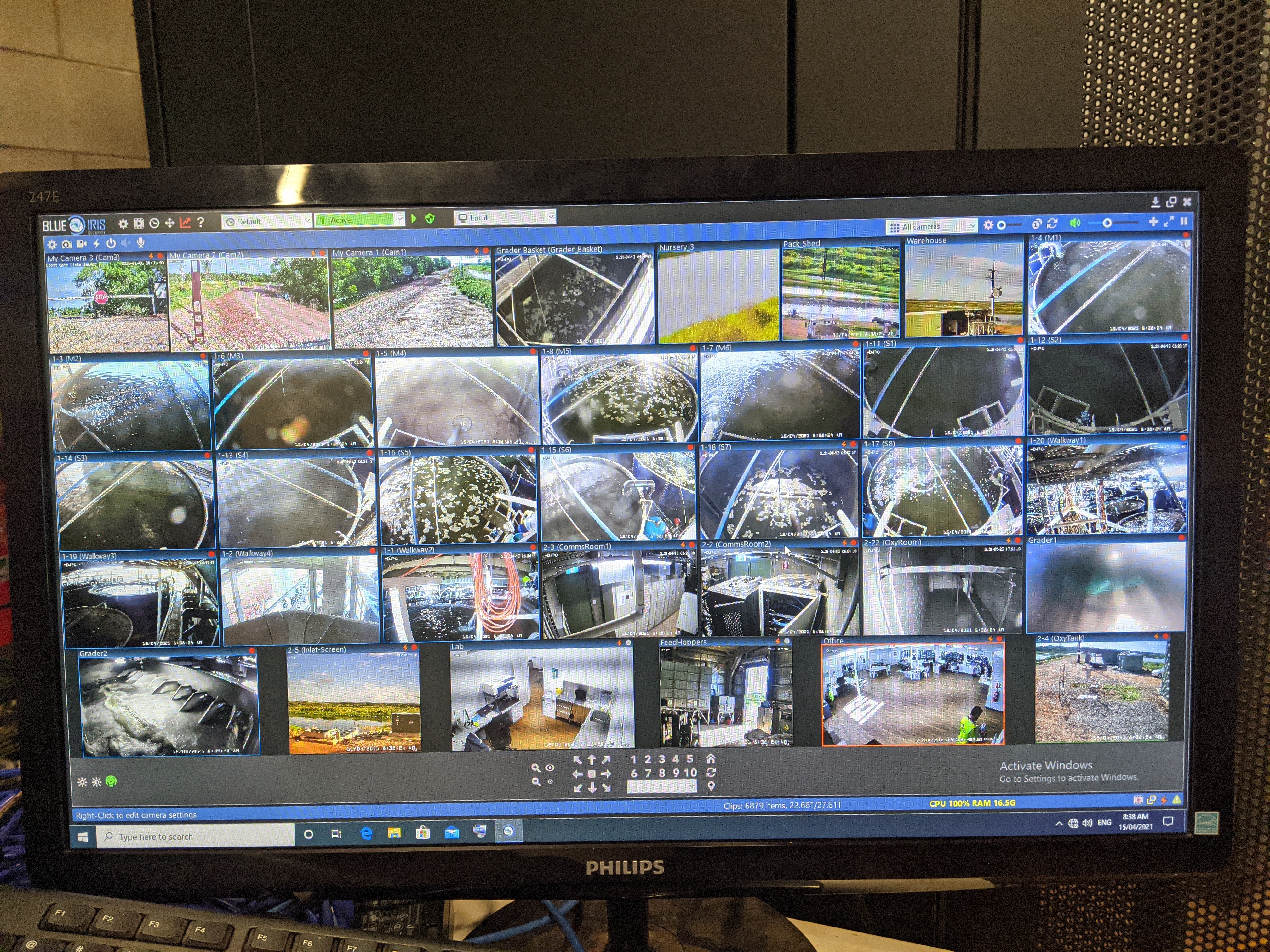Zoom in with PTZ magnifier plus

535,767
